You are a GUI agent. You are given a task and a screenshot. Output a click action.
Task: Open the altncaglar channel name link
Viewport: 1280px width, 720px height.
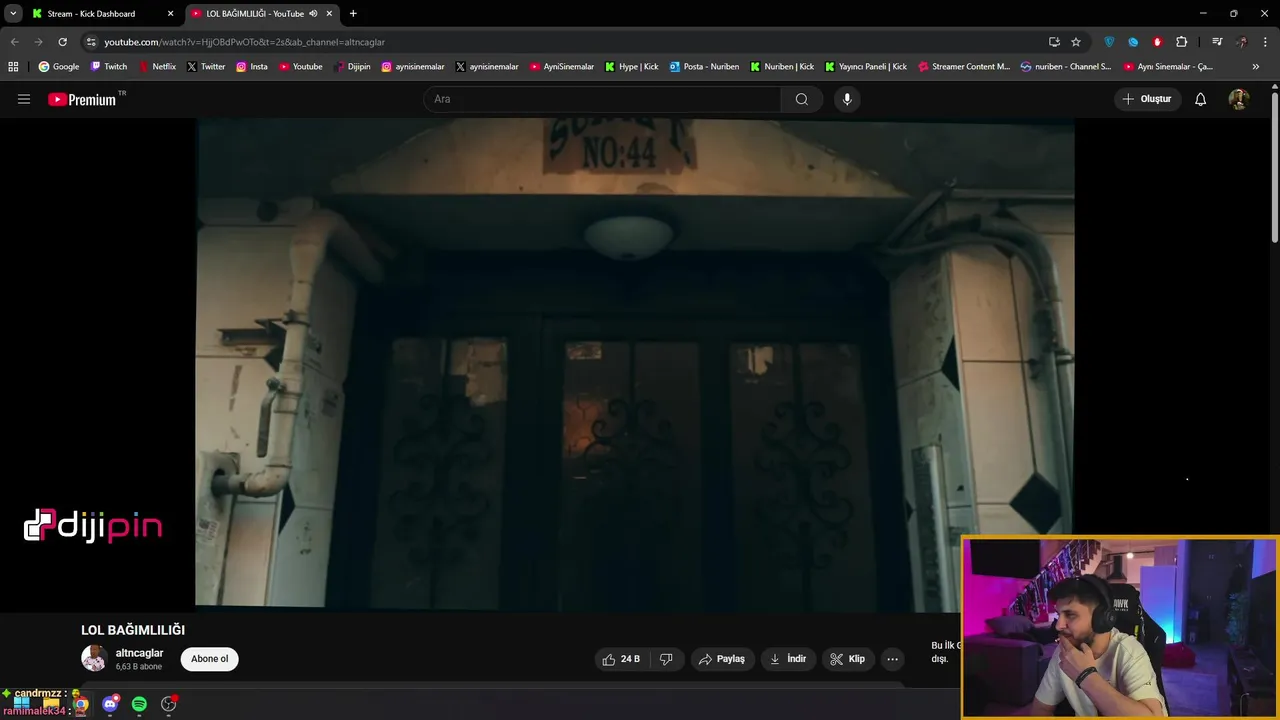click(x=139, y=653)
